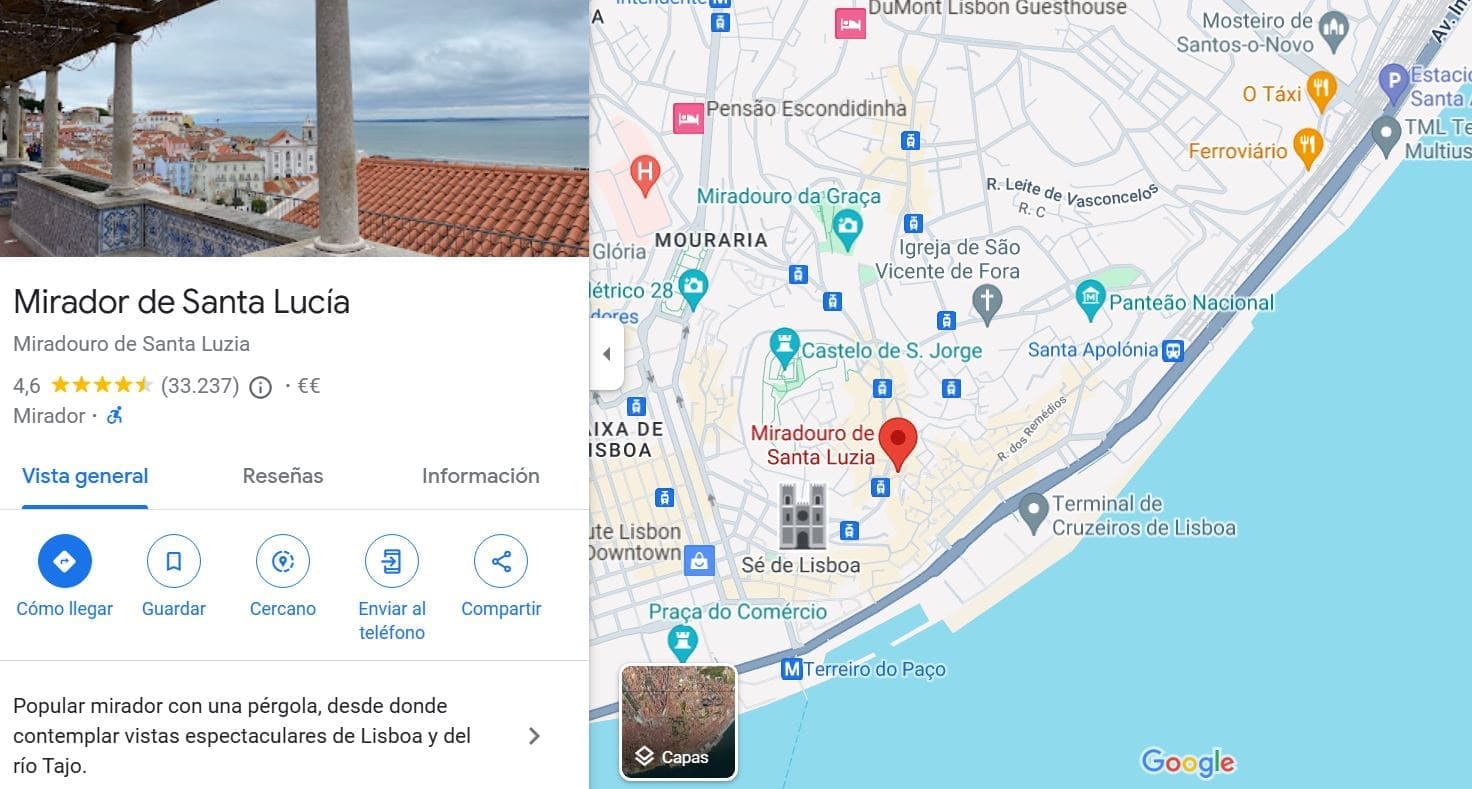Open the place photo of the viewpoint
The image size is (1472, 789).
[x=294, y=128]
